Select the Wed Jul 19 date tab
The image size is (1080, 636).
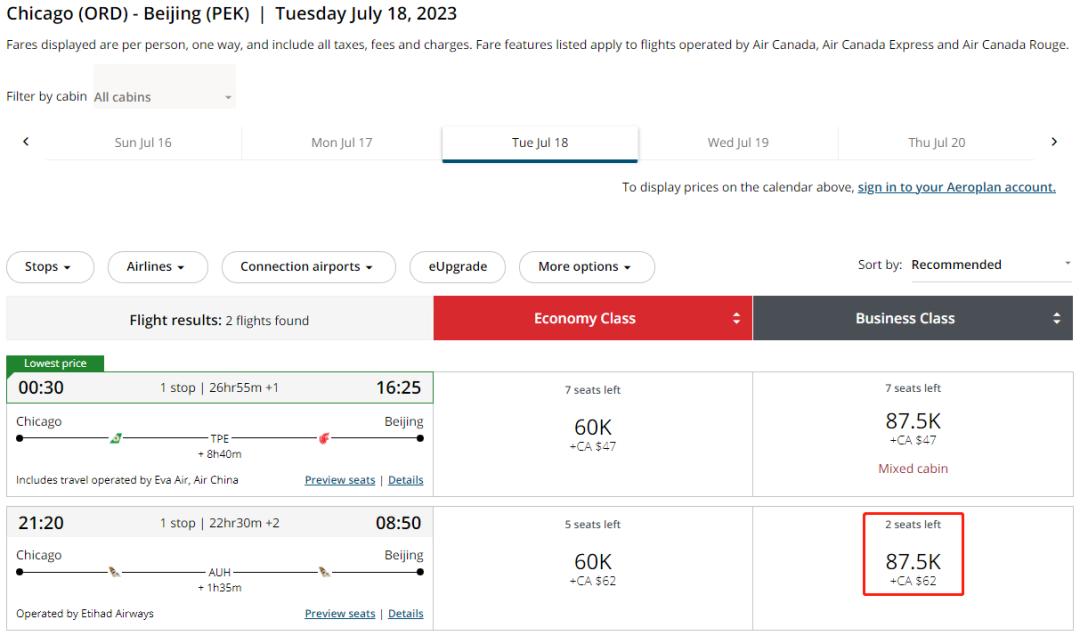(738, 143)
